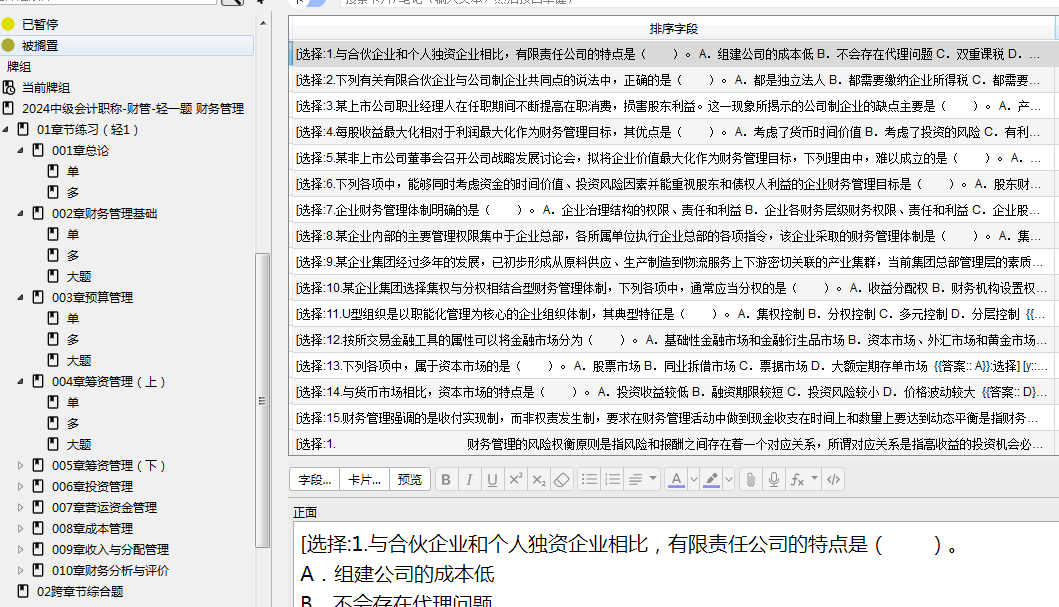The width and height of the screenshot is (1059, 607).
Task: Toggle underline formatting in the editor
Action: click(x=492, y=479)
